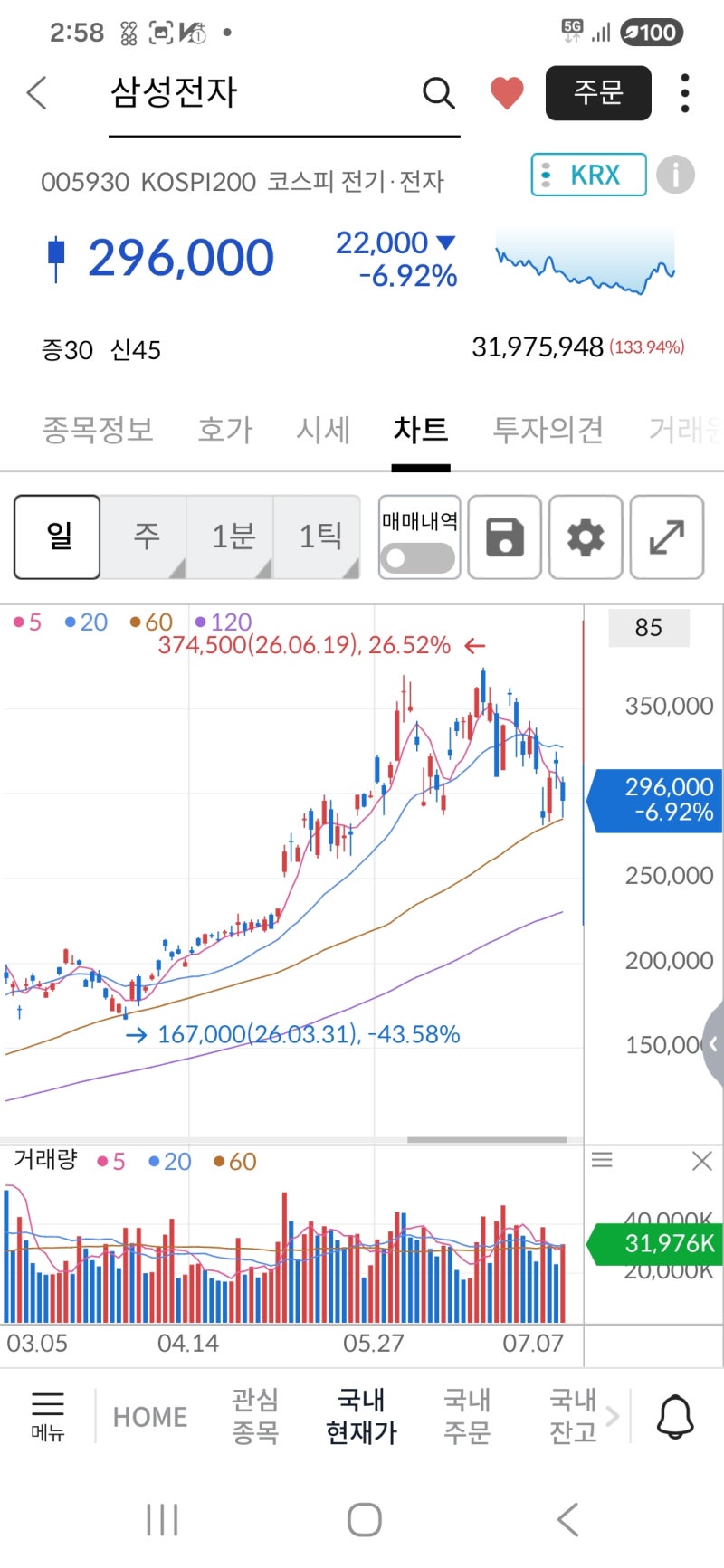Close the 거래량 volume panel

[702, 1161]
